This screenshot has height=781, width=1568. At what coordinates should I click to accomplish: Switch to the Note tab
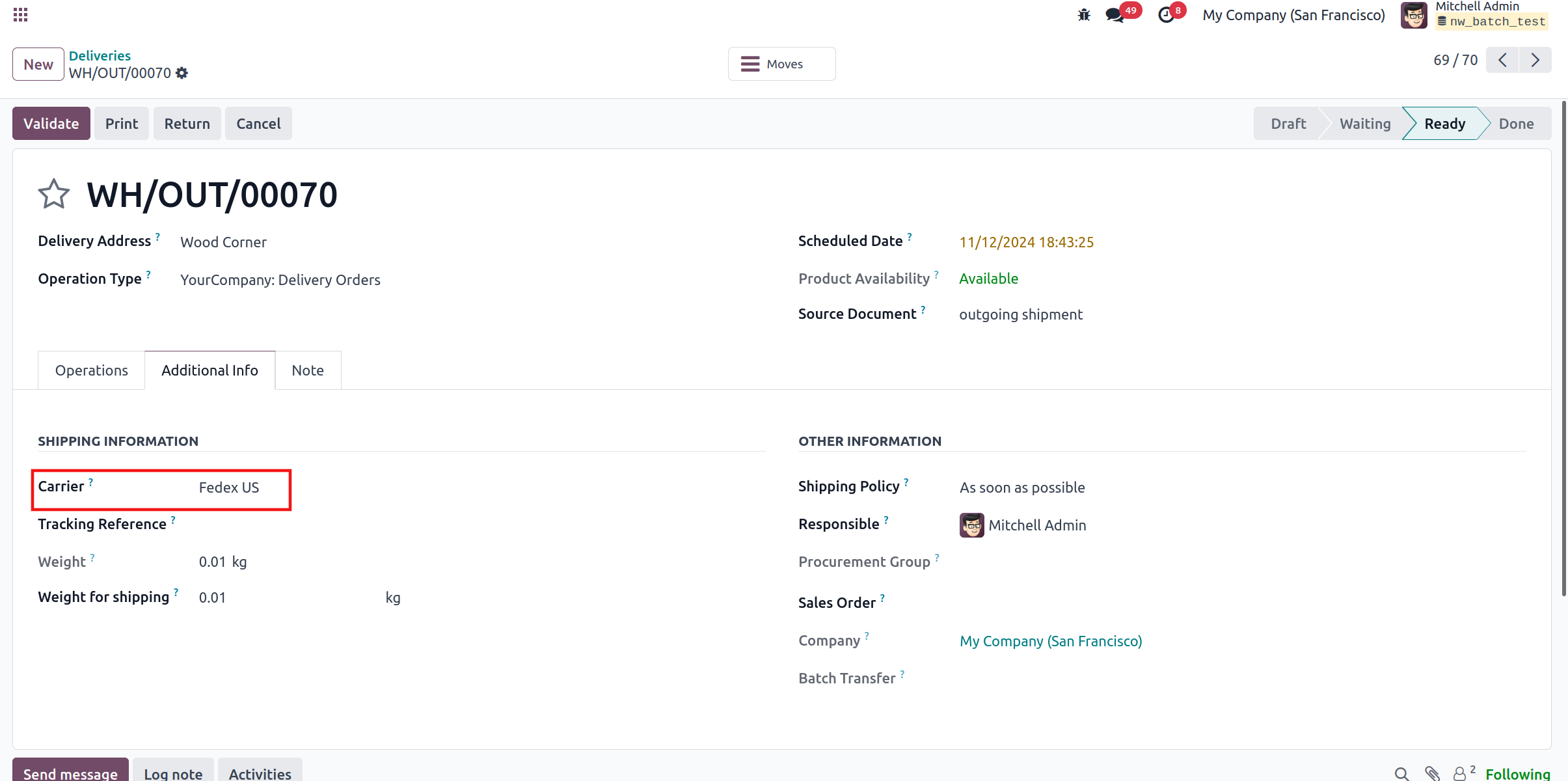click(x=308, y=370)
